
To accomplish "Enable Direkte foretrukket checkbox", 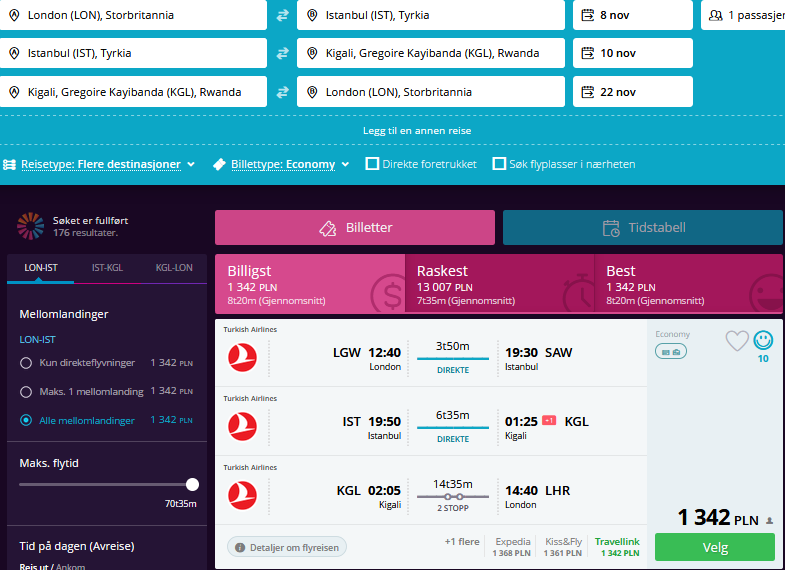I will [x=372, y=164].
